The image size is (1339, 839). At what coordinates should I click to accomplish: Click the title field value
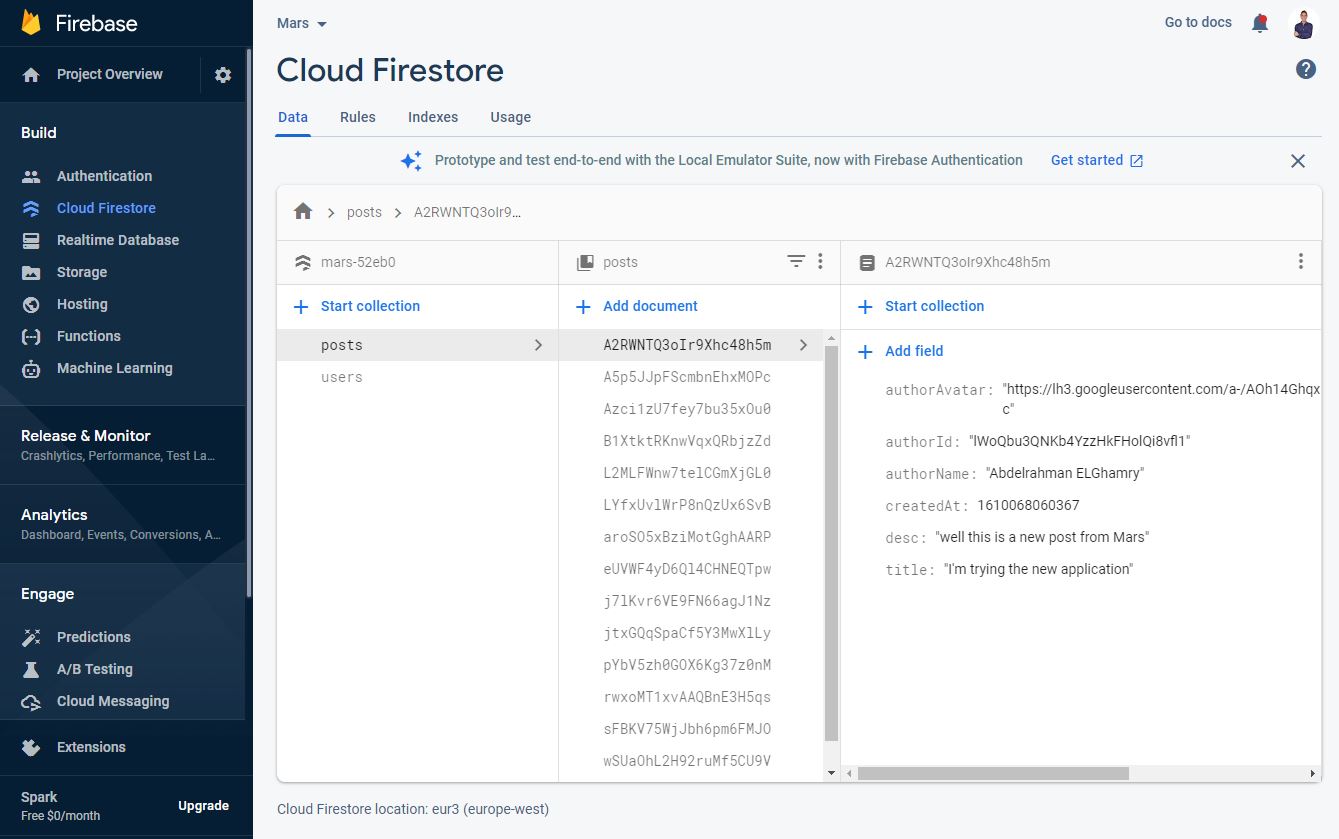click(1038, 569)
